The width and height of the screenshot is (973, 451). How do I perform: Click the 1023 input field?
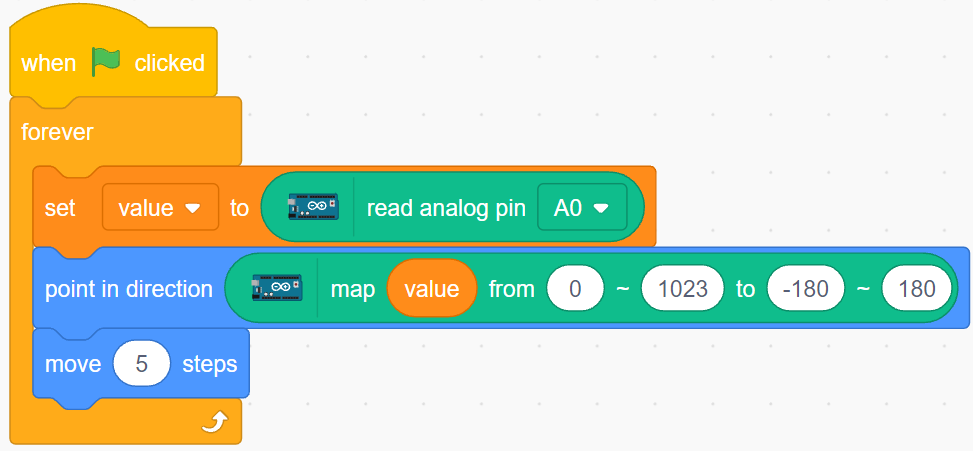tap(683, 288)
